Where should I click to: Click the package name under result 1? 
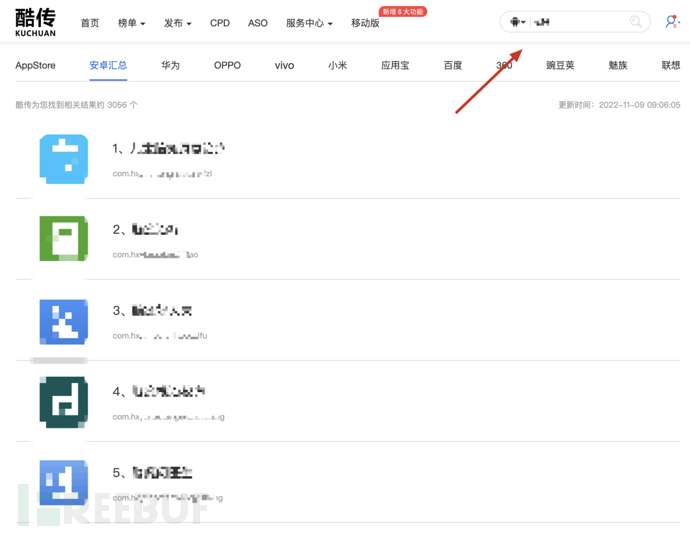162,173
